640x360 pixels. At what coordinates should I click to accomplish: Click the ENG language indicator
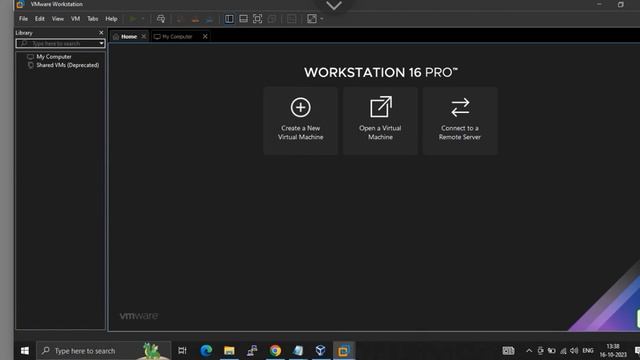coord(588,351)
